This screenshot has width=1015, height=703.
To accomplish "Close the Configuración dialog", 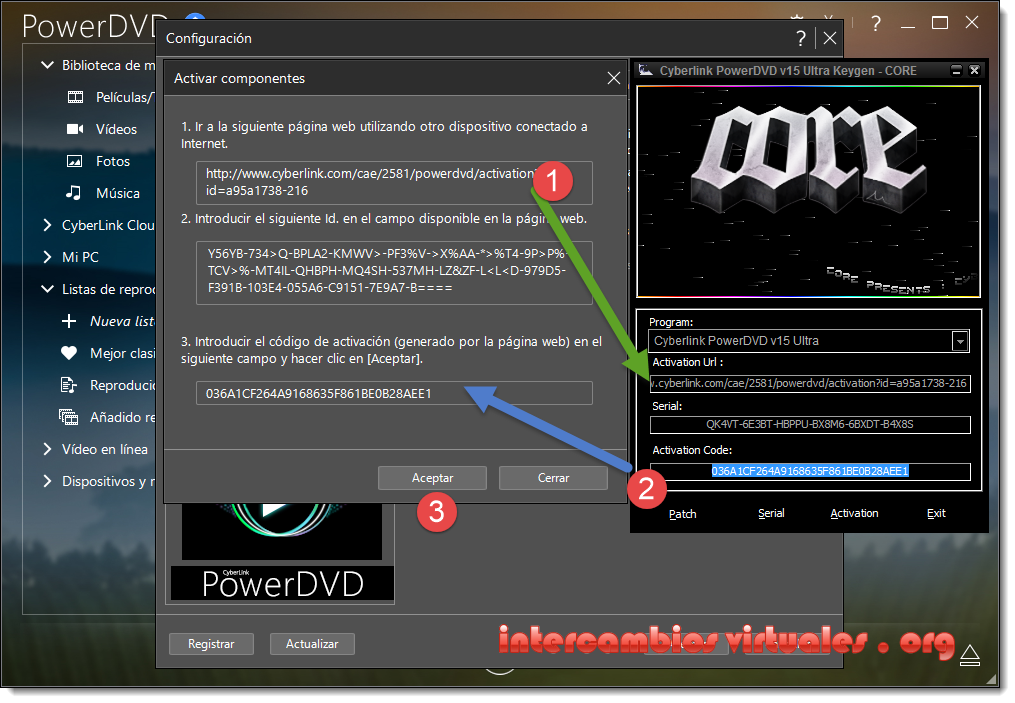I will pyautogui.click(x=830, y=38).
